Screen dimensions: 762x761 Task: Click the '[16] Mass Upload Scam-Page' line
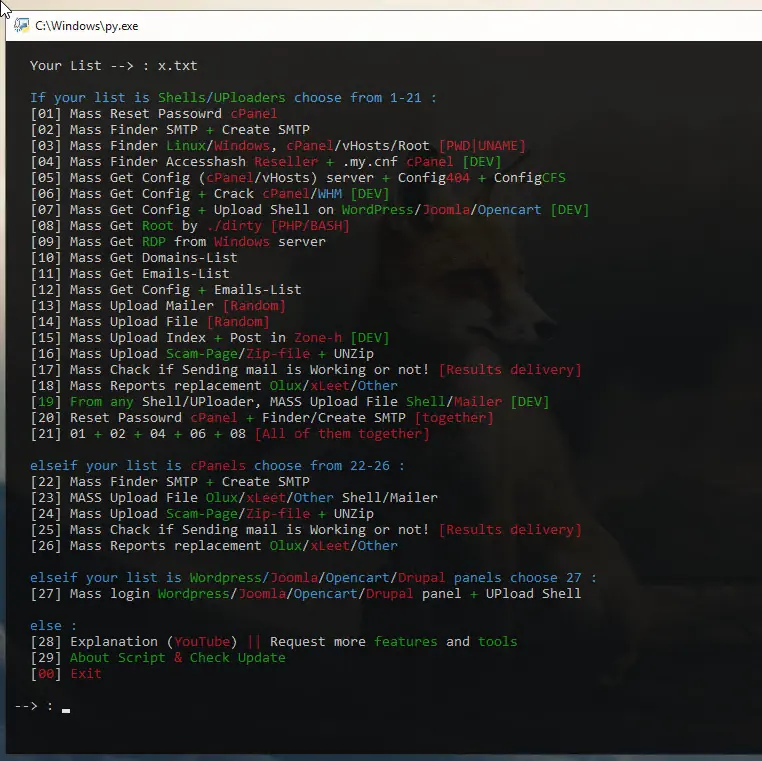click(x=202, y=354)
